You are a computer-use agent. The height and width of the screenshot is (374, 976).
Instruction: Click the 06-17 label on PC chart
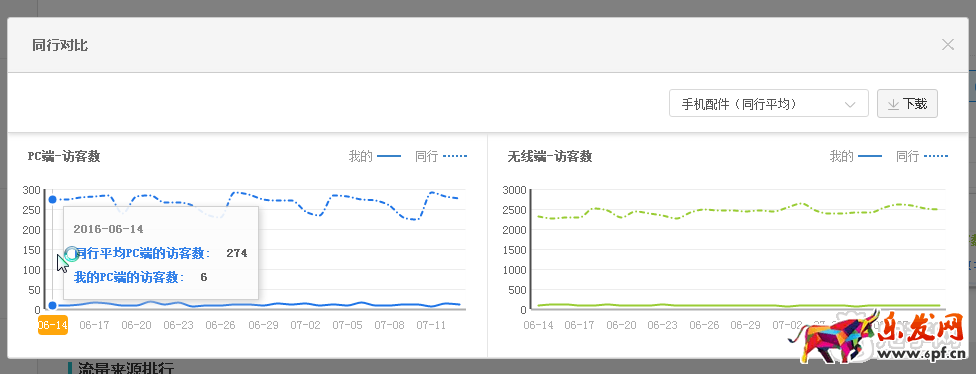pos(95,325)
